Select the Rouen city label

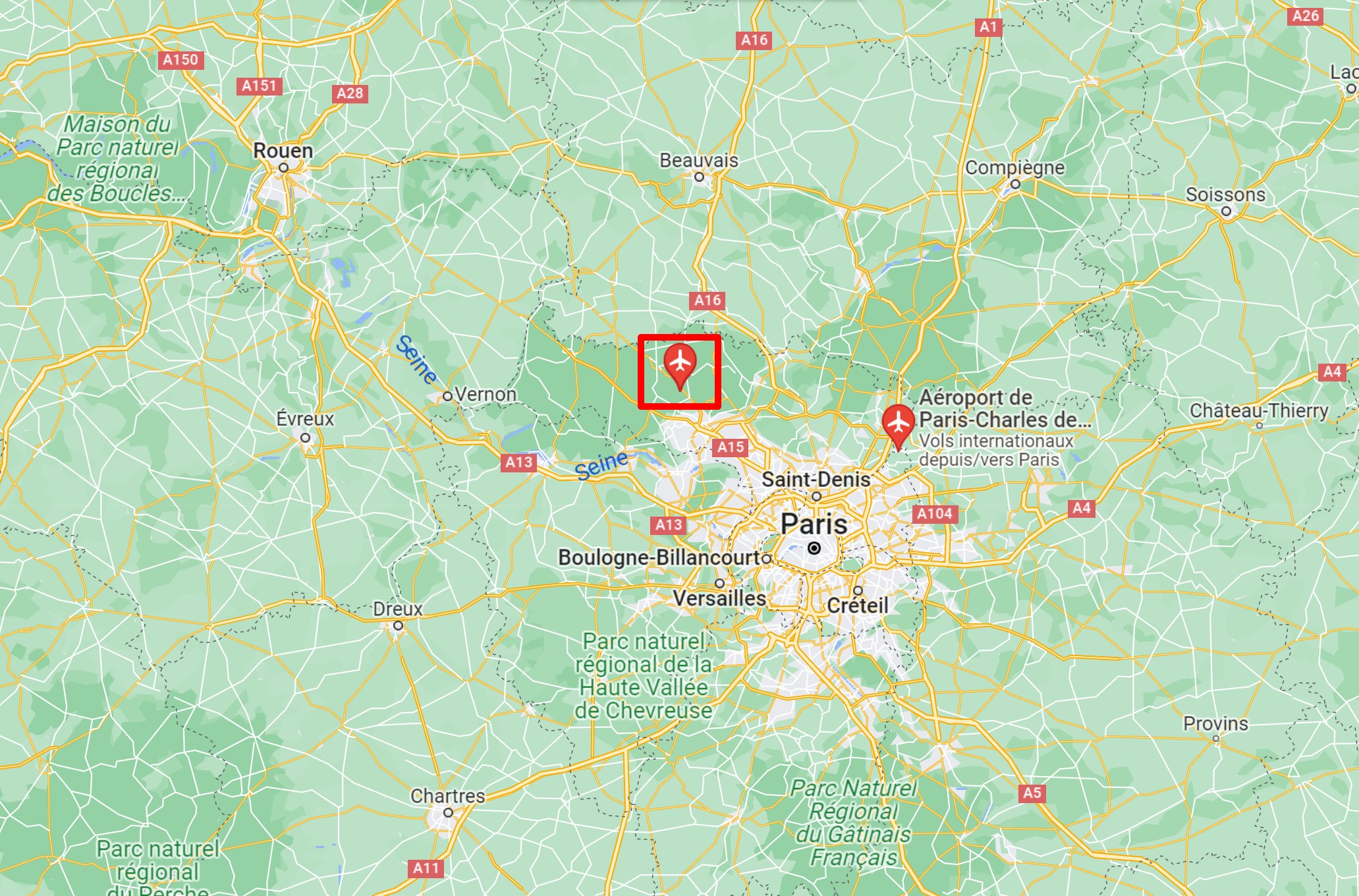coord(283,151)
